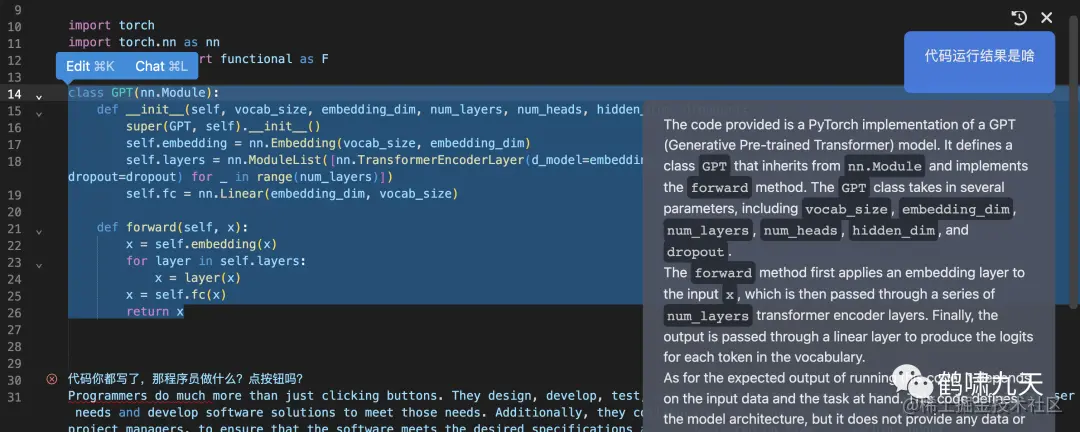Viewport: 1080px width, 432px height.
Task: Click the 'dropout=dropout) for _ in range' wrapped line
Action: [230, 176]
